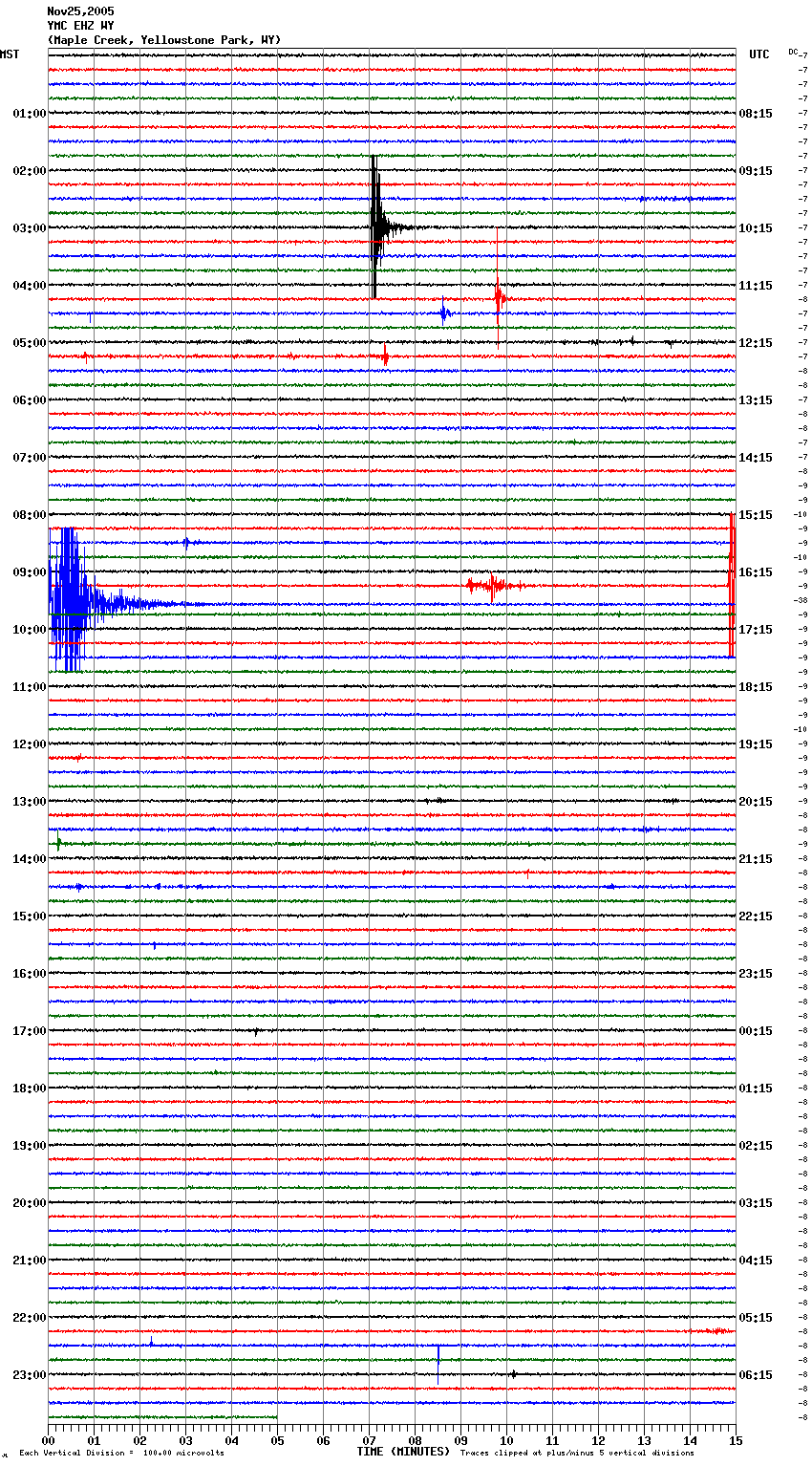This screenshot has width=812, height=1466.
Task: Click the clipped red event at right edge near 16:15
Action: pyautogui.click(x=732, y=585)
